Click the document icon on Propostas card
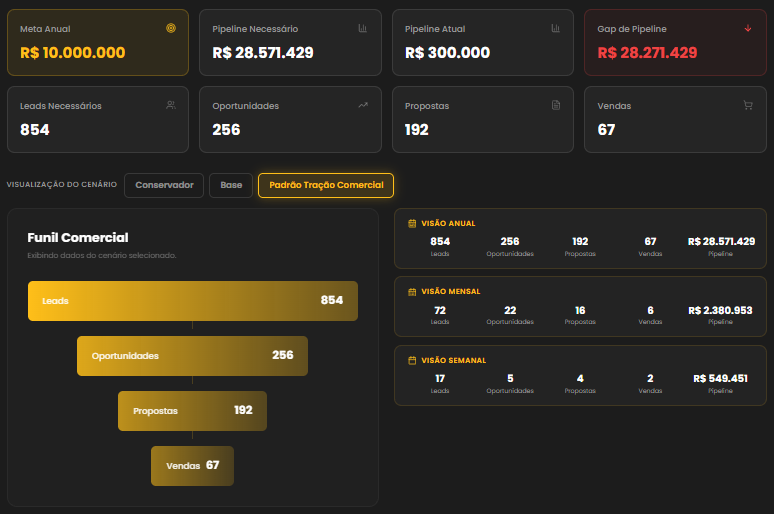Image resolution: width=774 pixels, height=514 pixels. tap(556, 105)
